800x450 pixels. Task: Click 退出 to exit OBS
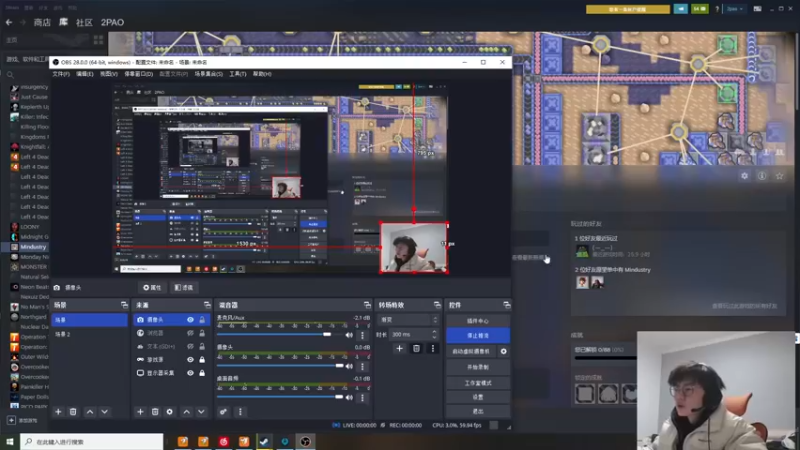point(478,411)
